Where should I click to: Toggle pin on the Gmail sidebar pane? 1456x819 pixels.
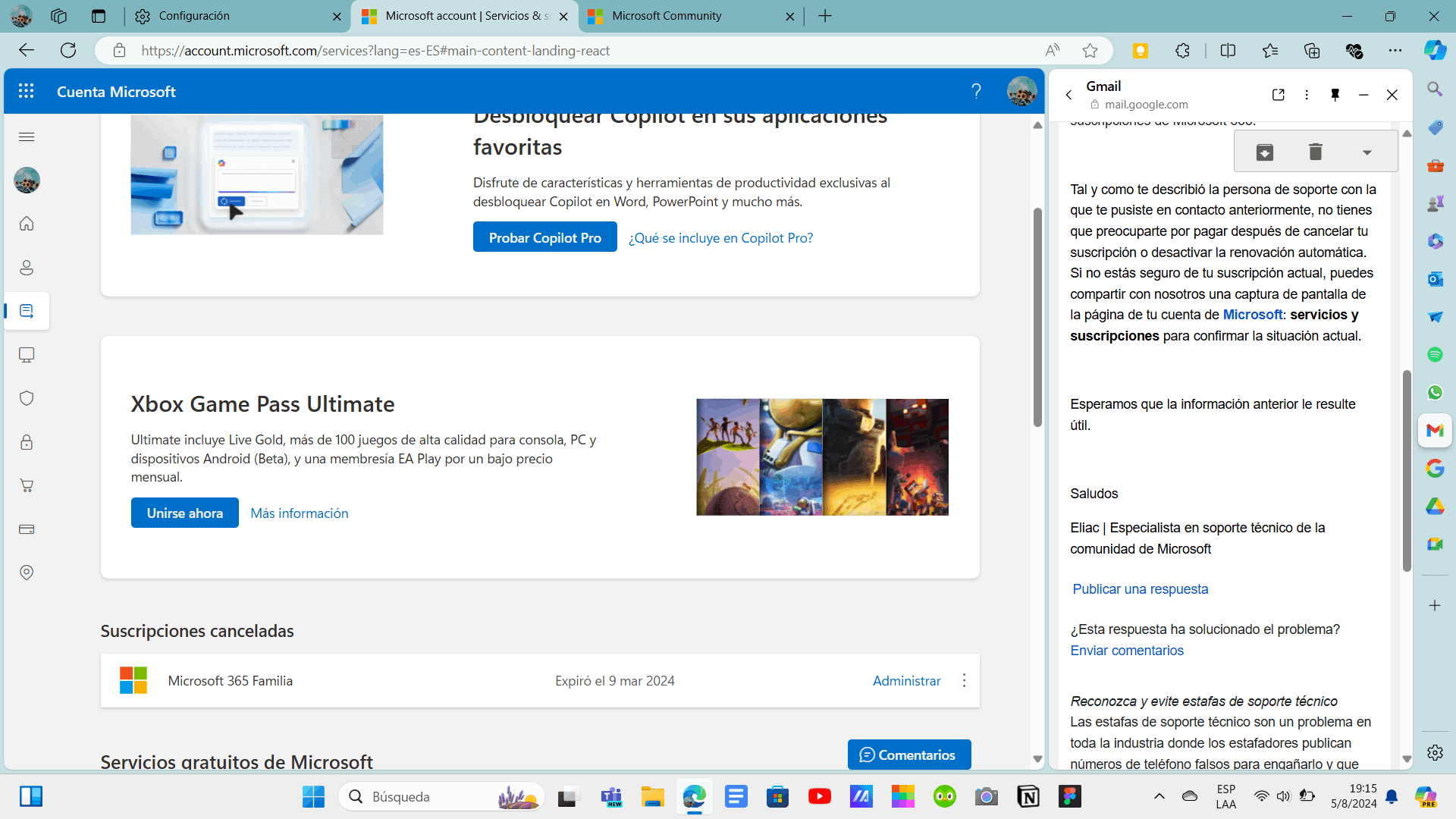1335,95
